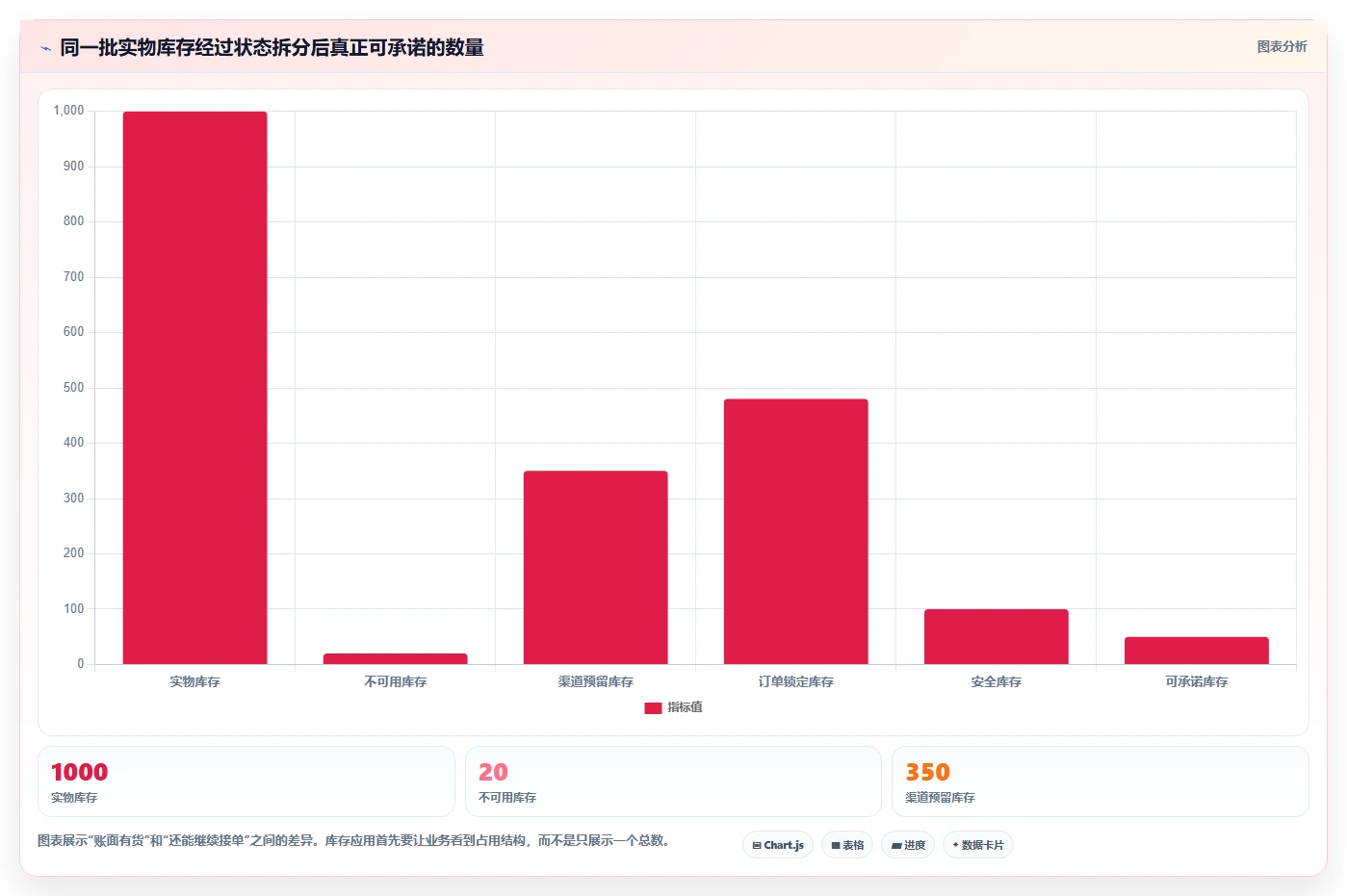The height and width of the screenshot is (896, 1347).
Task: Click the 订单锁定库存 x-axis label
Action: (795, 681)
